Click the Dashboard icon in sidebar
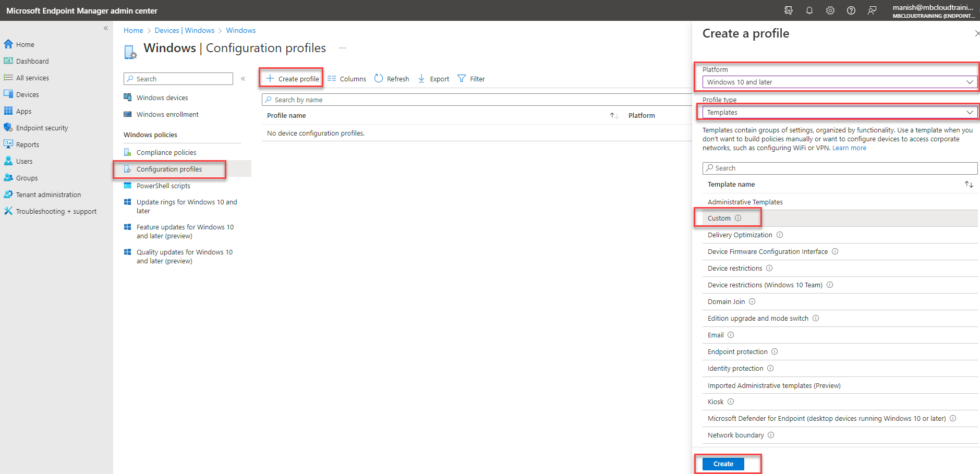This screenshot has width=980, height=474. point(8,61)
